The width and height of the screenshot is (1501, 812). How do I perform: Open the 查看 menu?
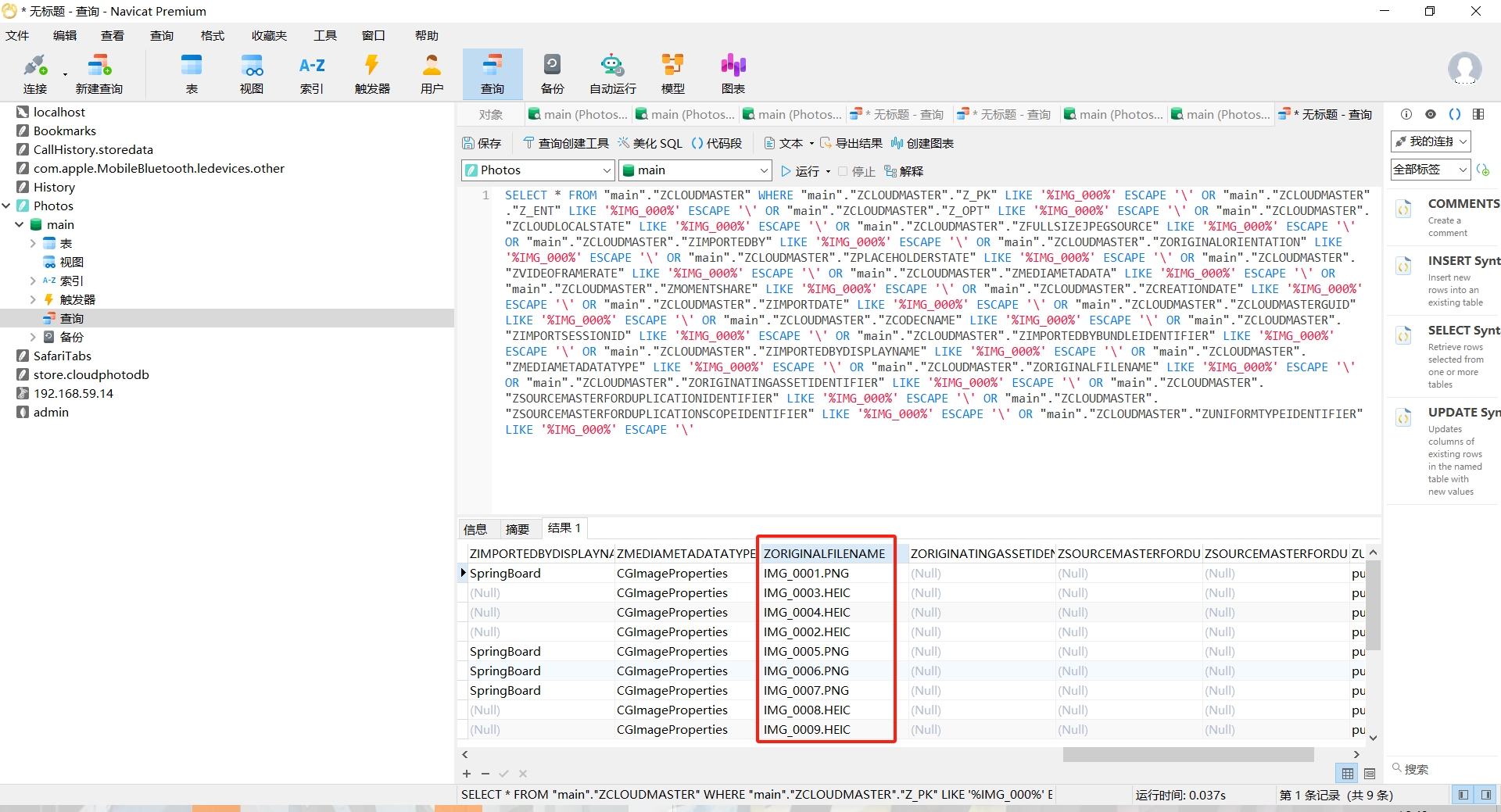(113, 35)
